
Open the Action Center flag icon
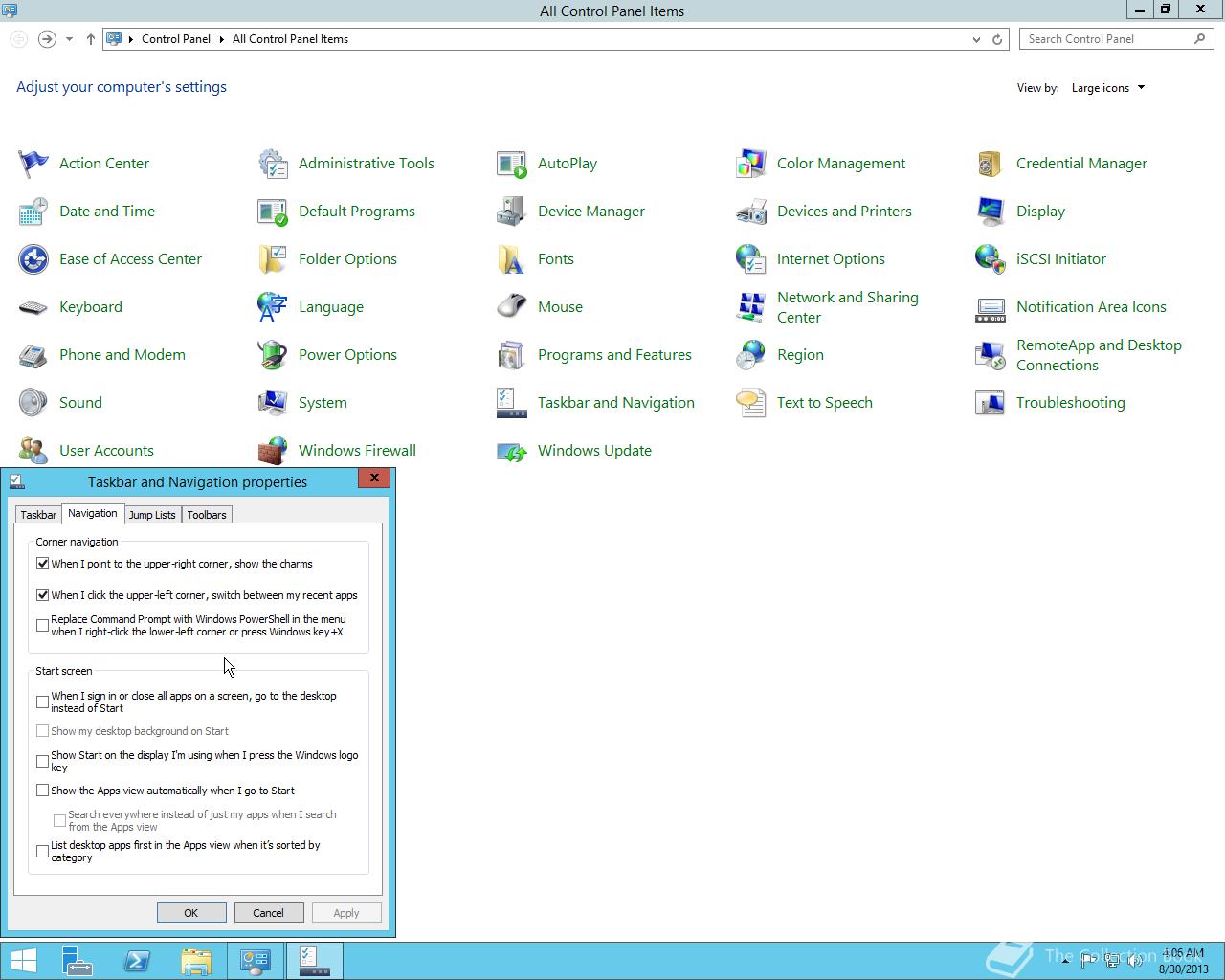coord(33,164)
